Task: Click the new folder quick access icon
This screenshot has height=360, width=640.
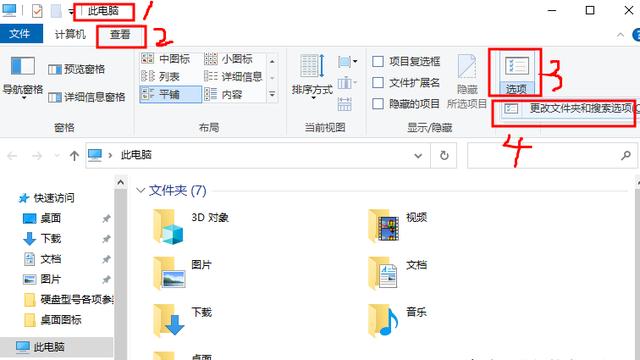Action: tap(56, 11)
